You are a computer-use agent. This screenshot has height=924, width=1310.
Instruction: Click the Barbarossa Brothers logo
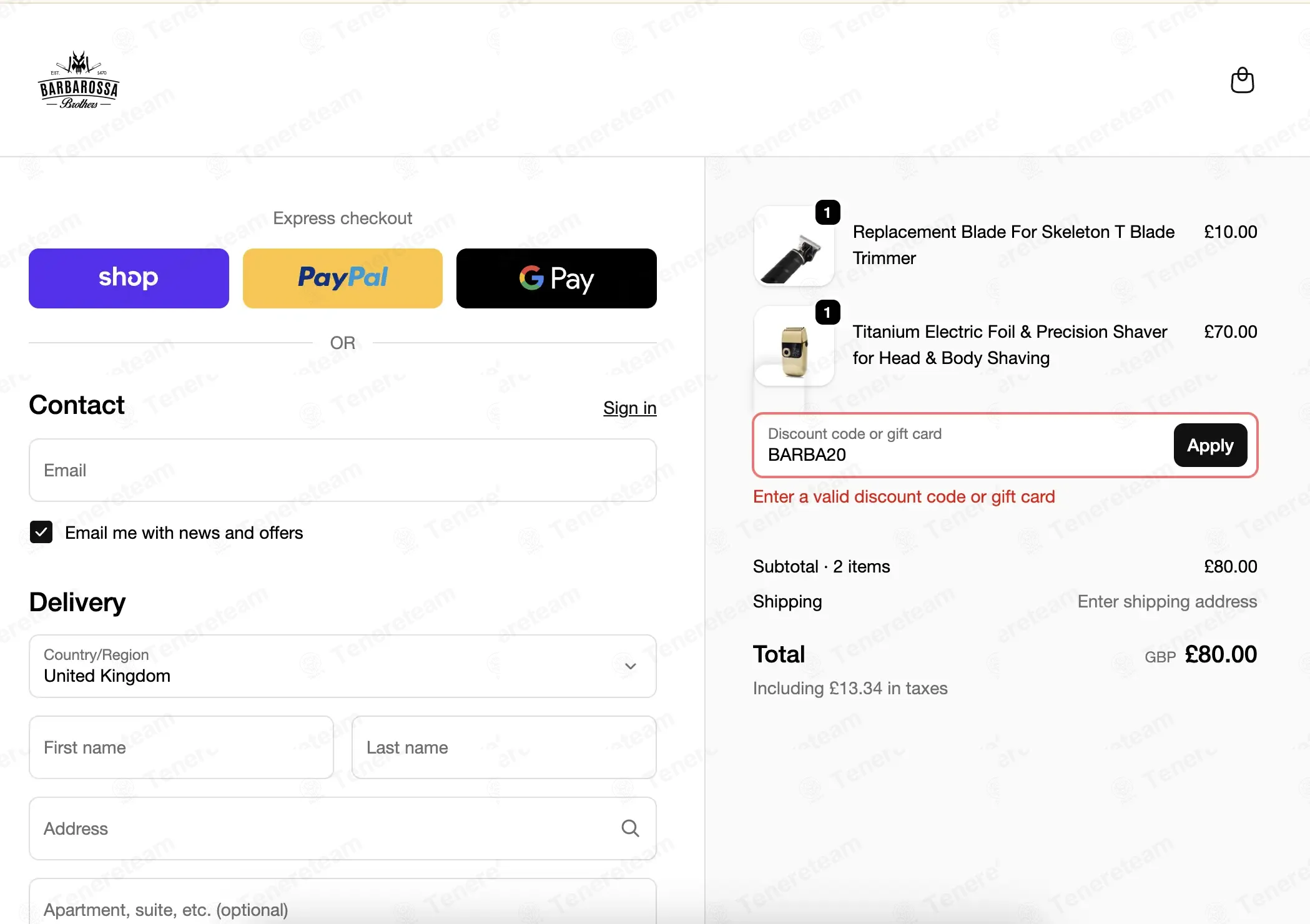[x=79, y=81]
